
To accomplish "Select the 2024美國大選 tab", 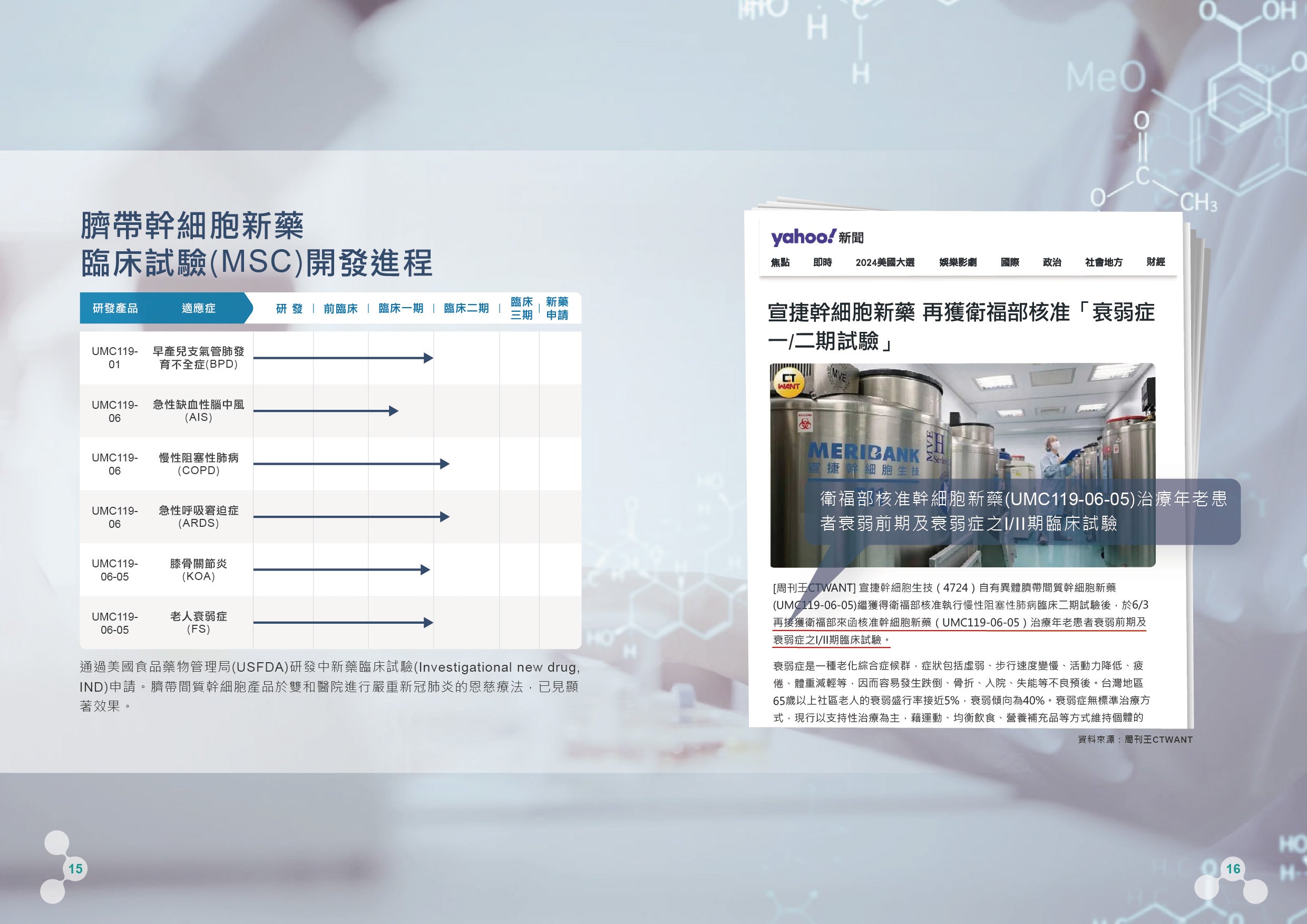I will 885,262.
